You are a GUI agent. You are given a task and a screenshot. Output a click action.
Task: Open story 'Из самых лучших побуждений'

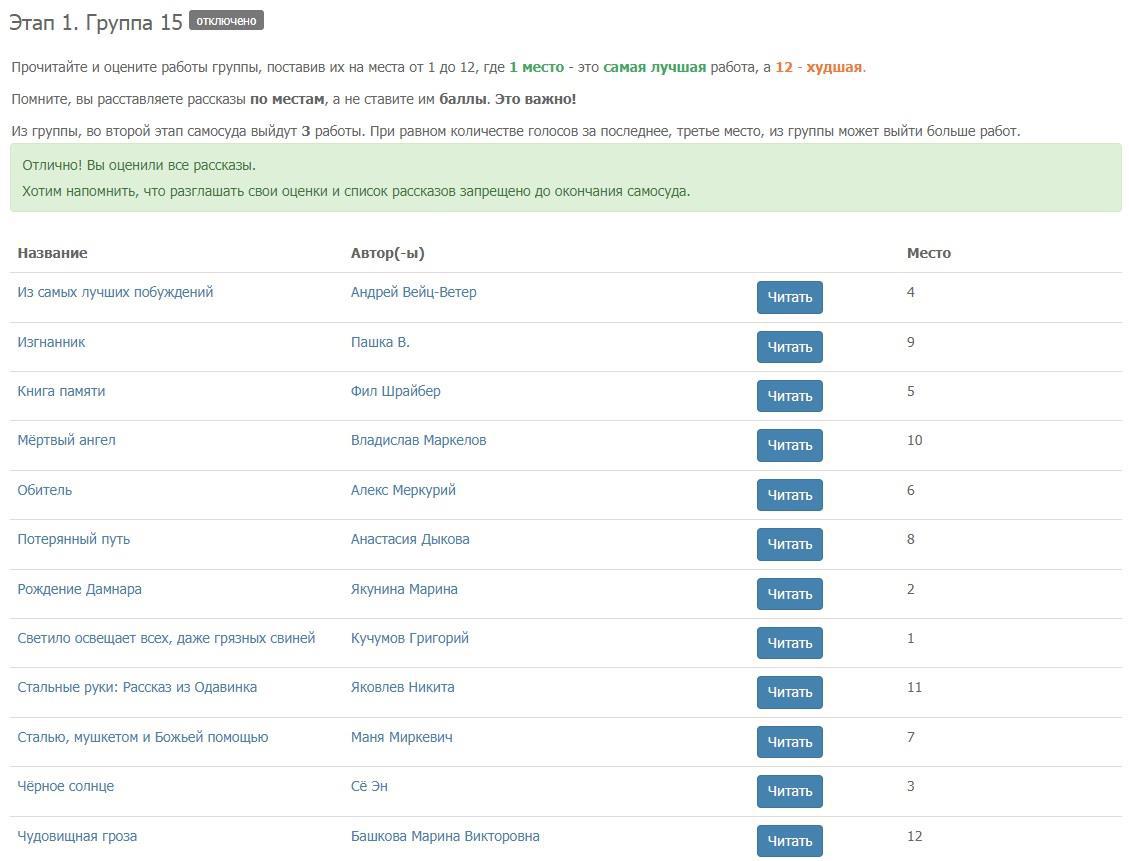coord(115,293)
